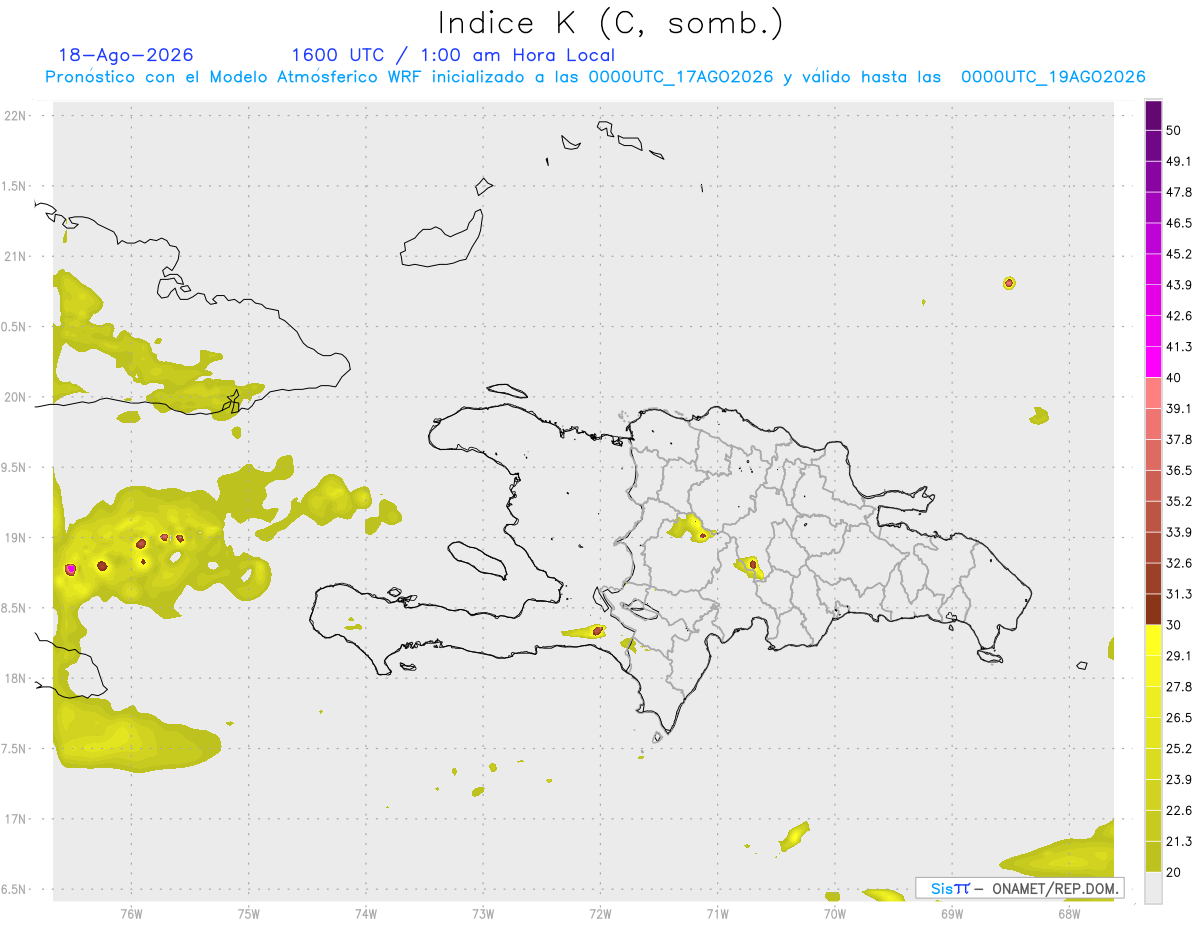Click the "32.6" colorbar value
1200x927 pixels.
pyautogui.click(x=1179, y=563)
